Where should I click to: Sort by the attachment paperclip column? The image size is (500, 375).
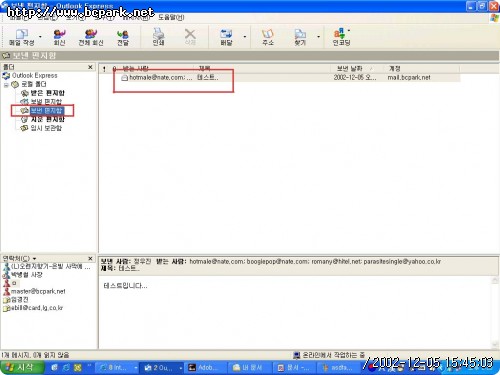click(114, 69)
